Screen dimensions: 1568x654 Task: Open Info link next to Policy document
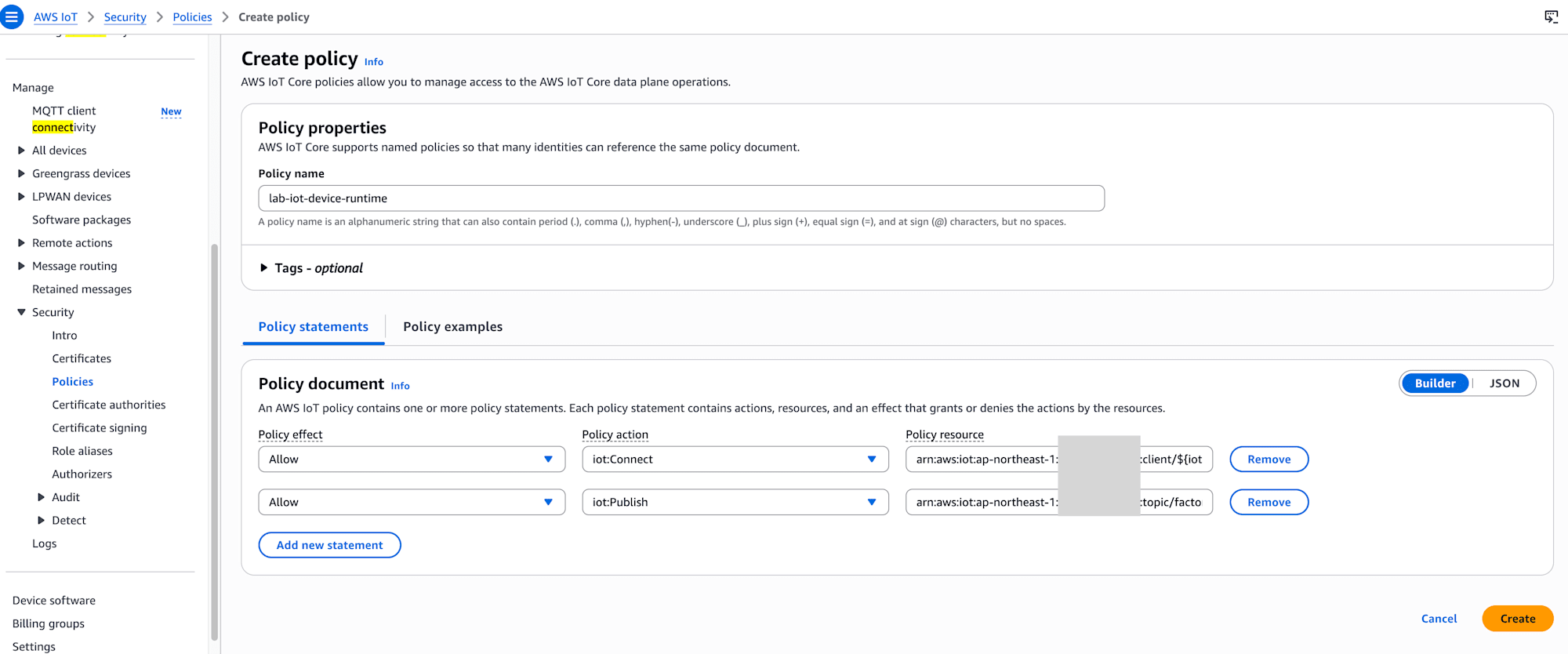(x=401, y=386)
